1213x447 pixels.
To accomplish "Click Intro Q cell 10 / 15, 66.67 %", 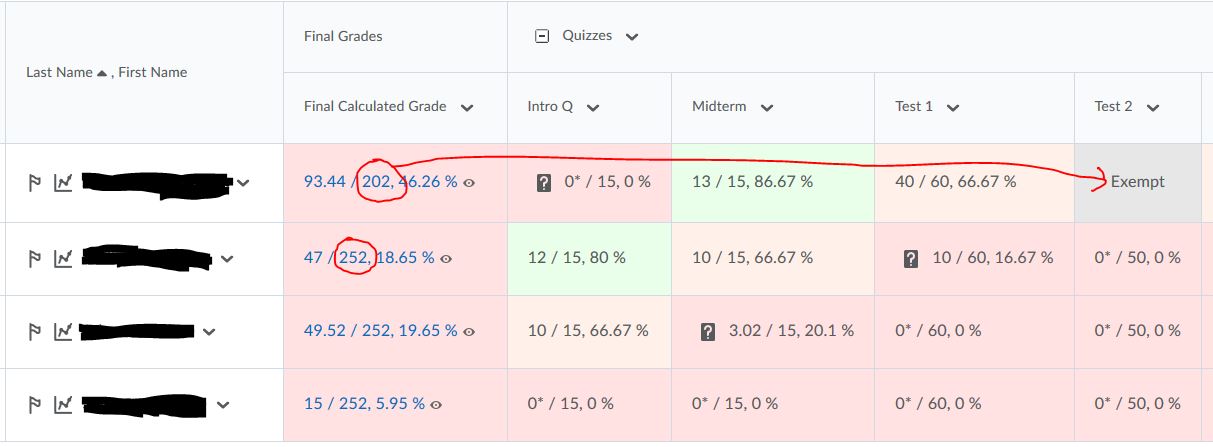I will coord(588,330).
